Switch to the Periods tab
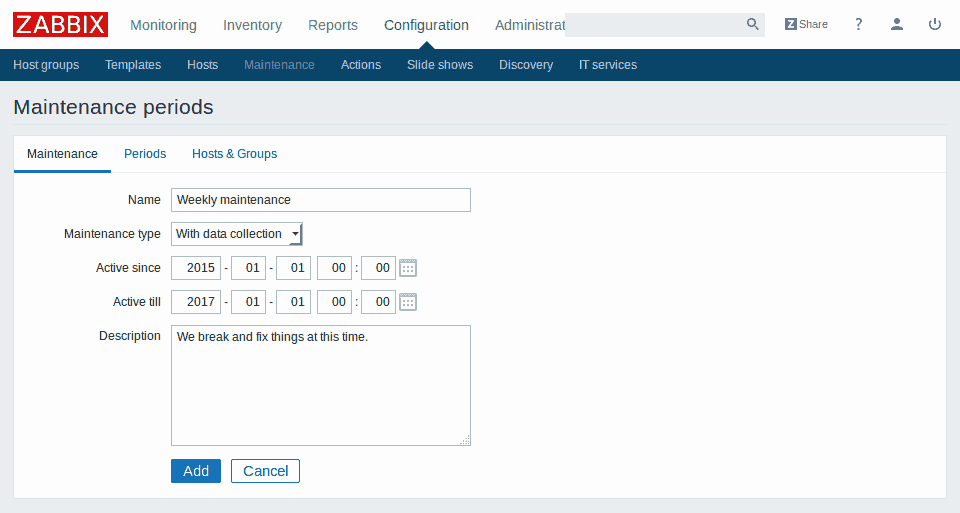The image size is (960, 513). pyautogui.click(x=145, y=154)
